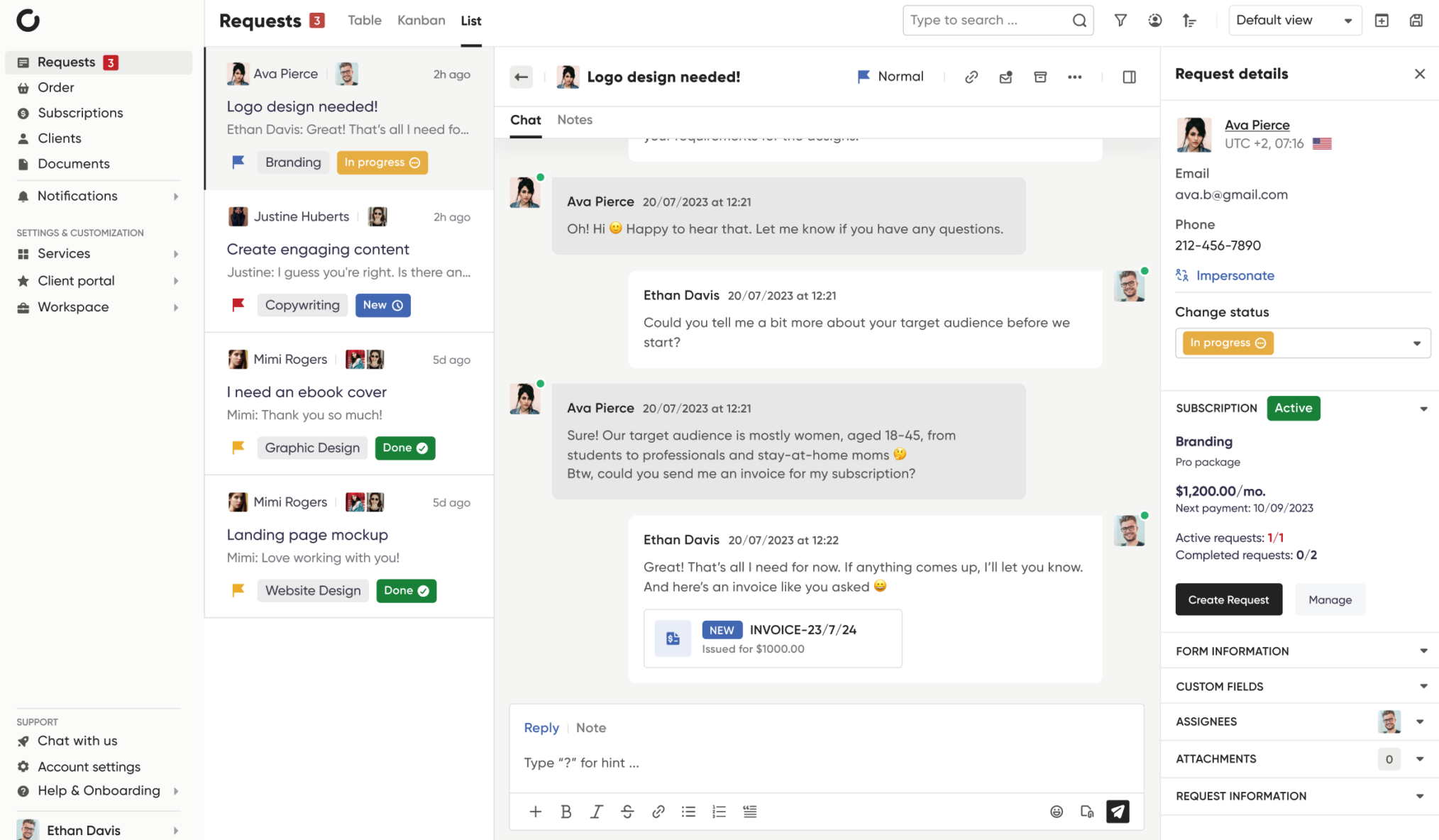Send the reply with paper plane icon
This screenshot has width=1439, height=840.
(x=1118, y=811)
